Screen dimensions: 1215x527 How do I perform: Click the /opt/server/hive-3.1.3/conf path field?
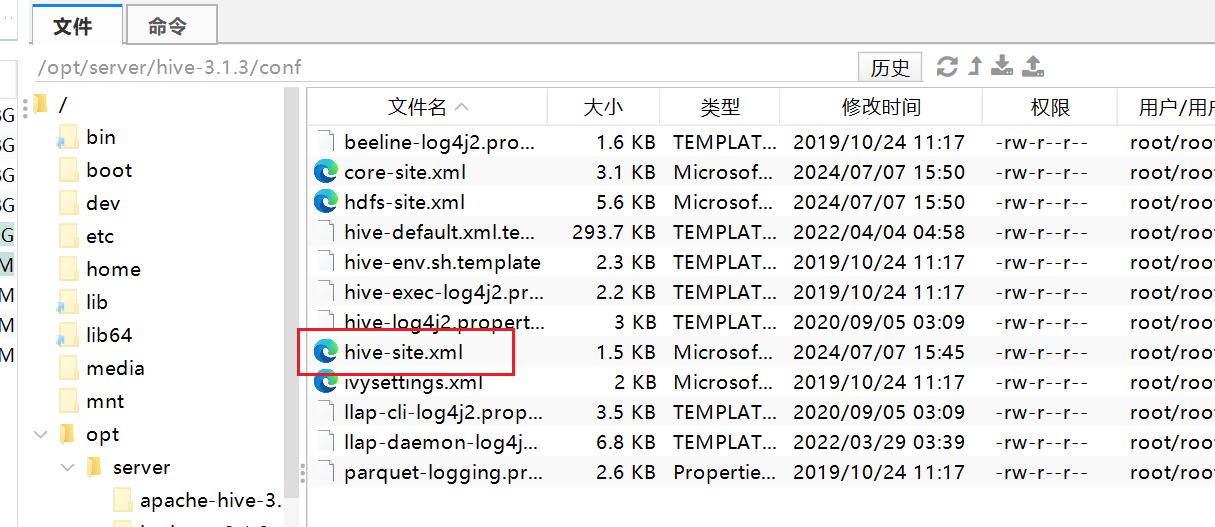point(445,67)
